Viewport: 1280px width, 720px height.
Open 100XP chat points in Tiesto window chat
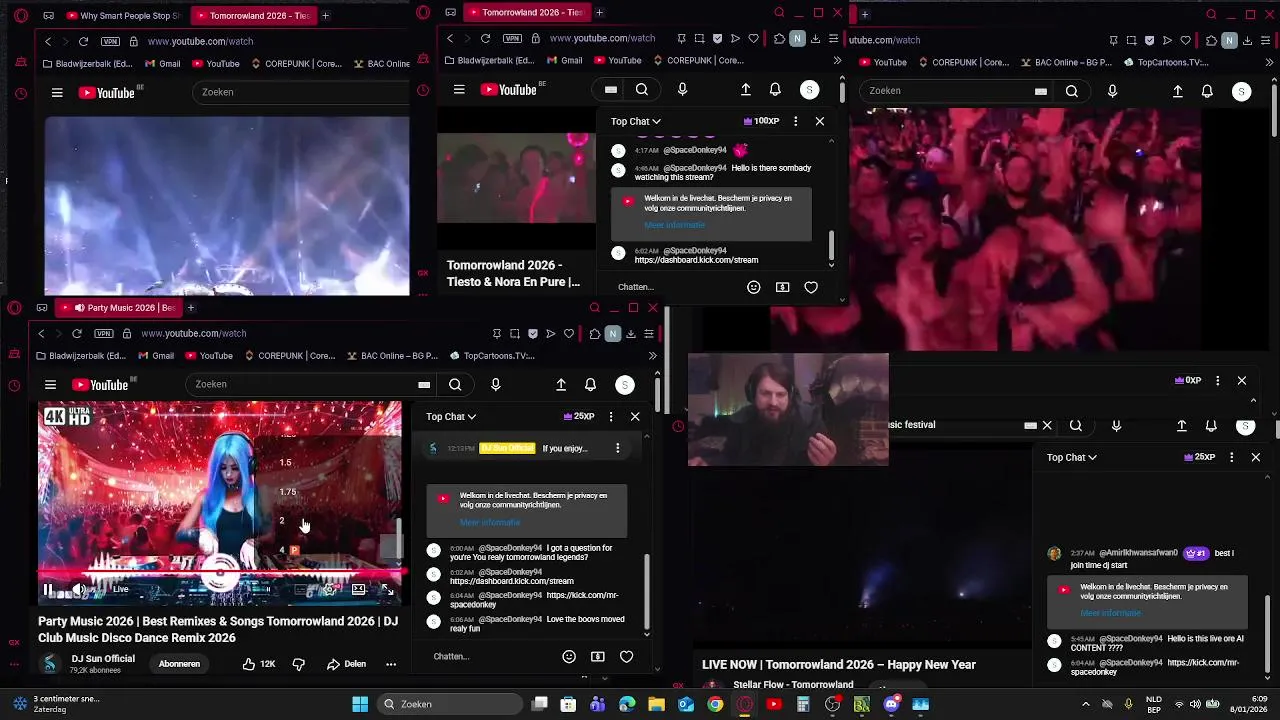[762, 121]
